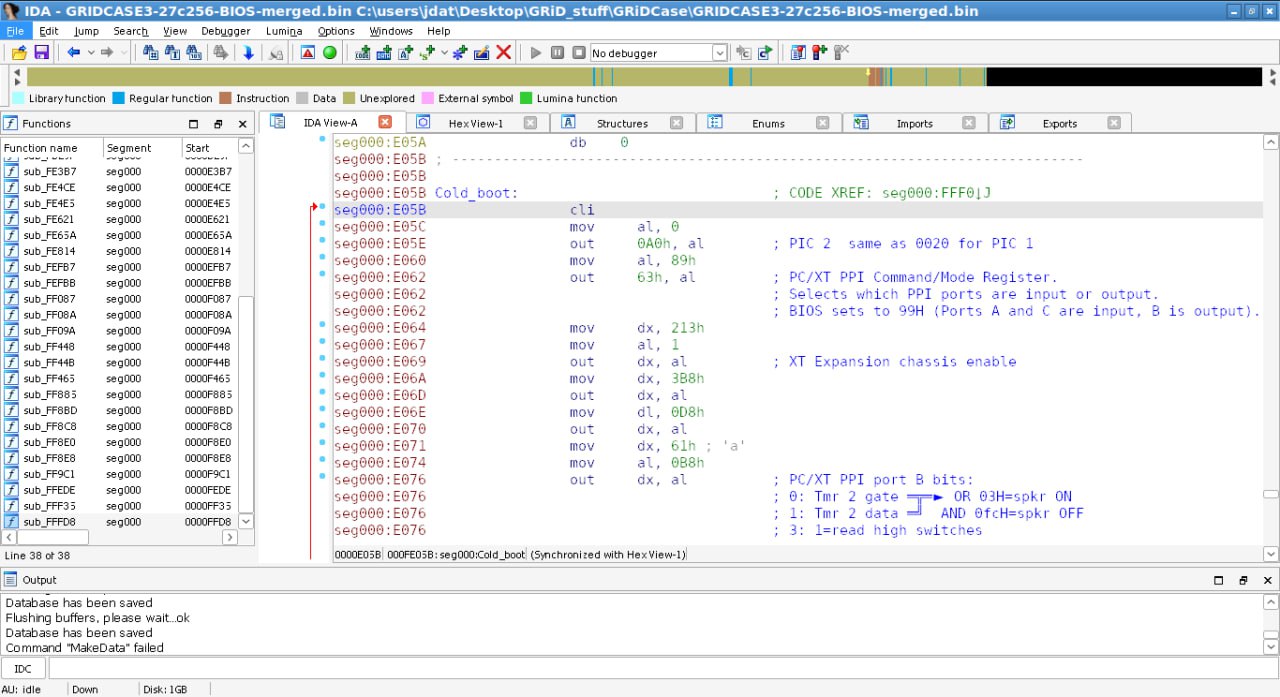Click the Open file folder icon
The width and height of the screenshot is (1280, 697).
(19, 52)
